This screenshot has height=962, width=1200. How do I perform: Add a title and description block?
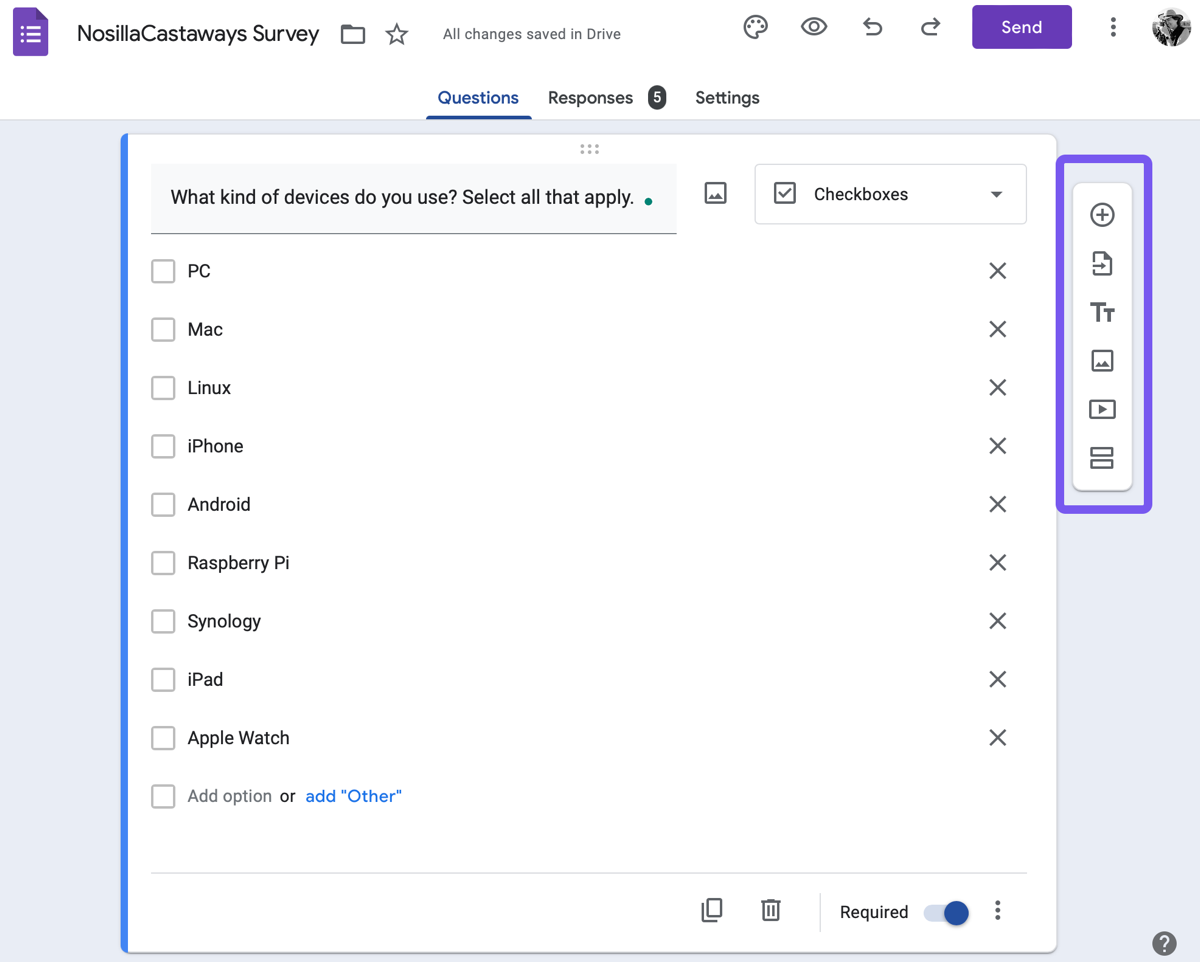click(1102, 313)
